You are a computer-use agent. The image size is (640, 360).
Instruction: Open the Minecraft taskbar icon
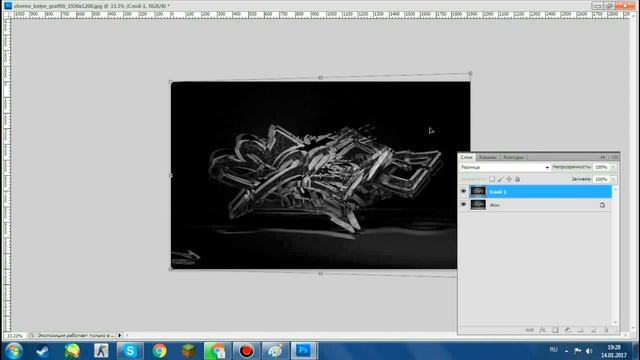[x=188, y=351]
